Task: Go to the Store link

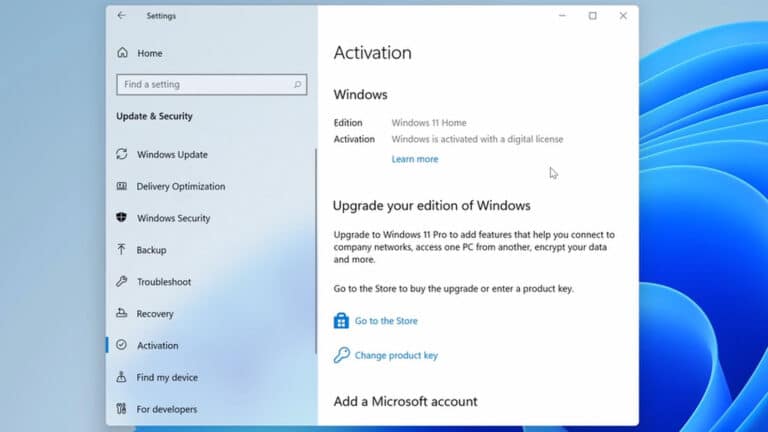Action: 386,321
